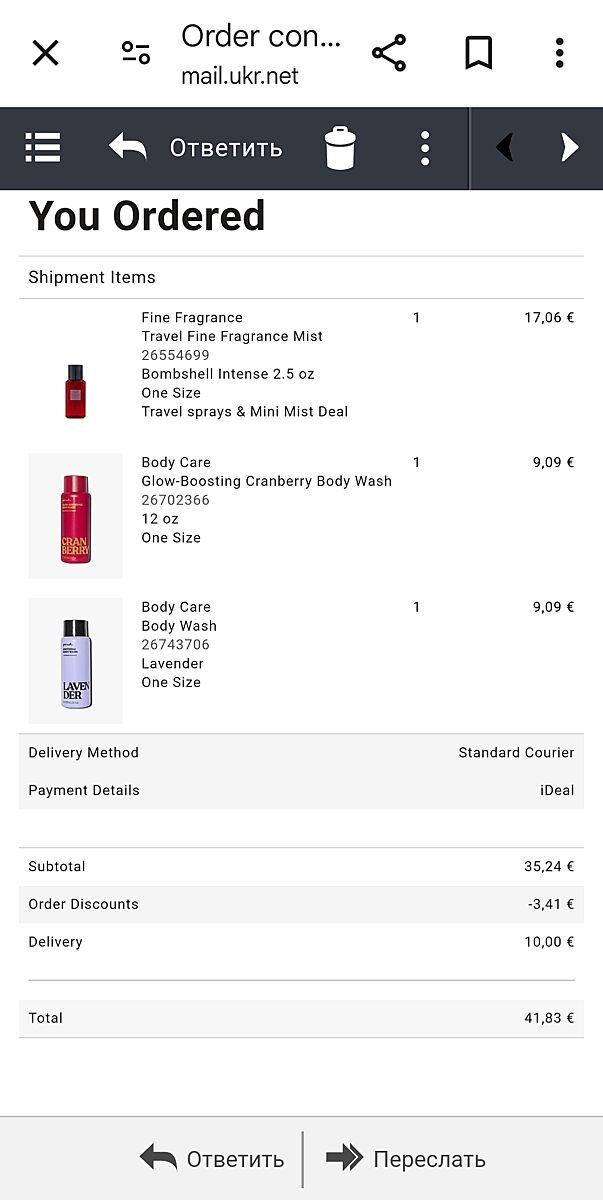The height and width of the screenshot is (1200, 603).
Task: Go to next email arrow
Action: tap(569, 148)
